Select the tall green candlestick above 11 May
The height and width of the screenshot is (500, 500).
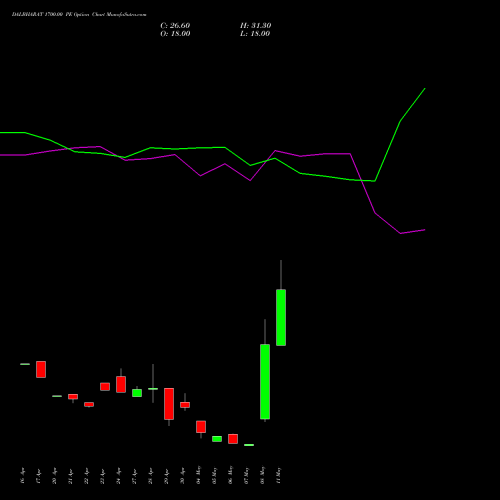coord(281,317)
